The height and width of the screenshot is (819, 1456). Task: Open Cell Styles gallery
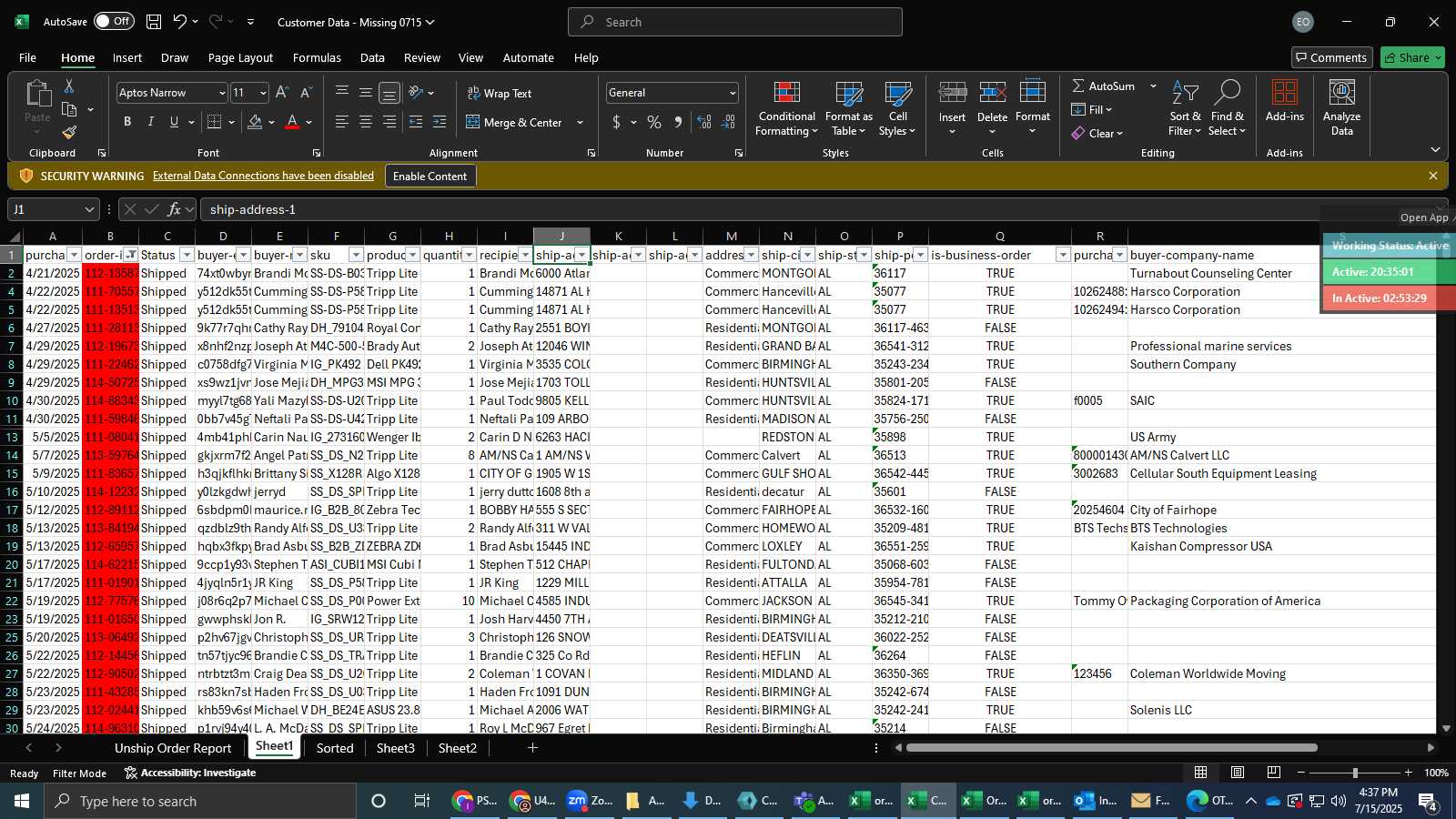point(897,109)
